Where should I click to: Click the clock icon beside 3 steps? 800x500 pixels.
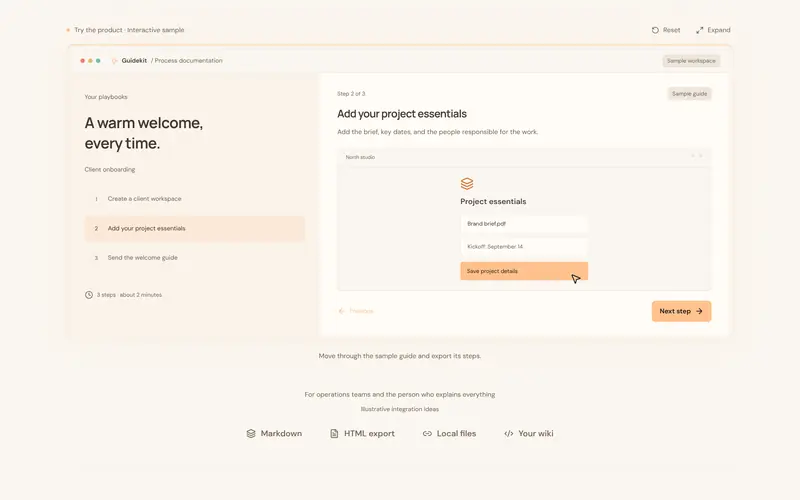point(89,295)
